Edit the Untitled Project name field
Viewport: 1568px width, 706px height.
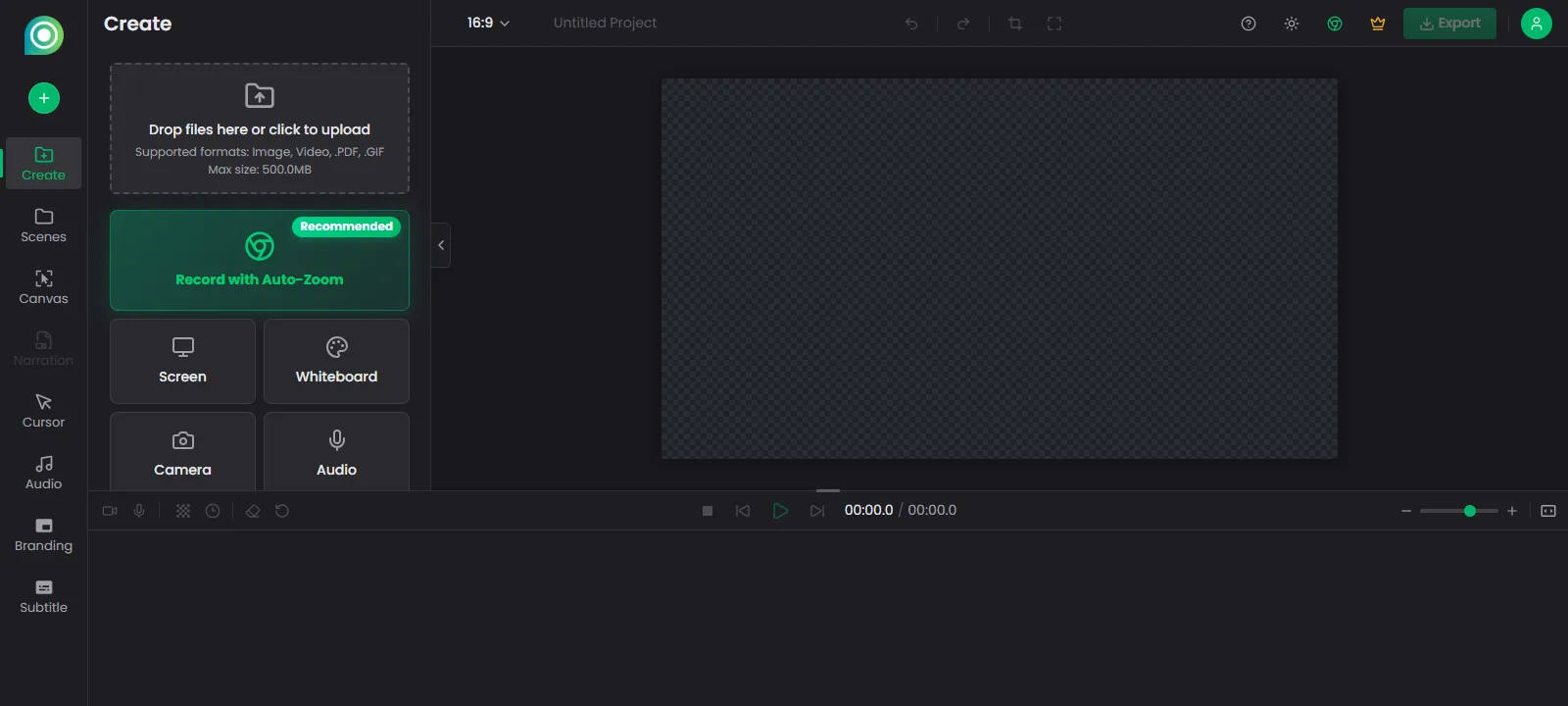click(x=605, y=23)
